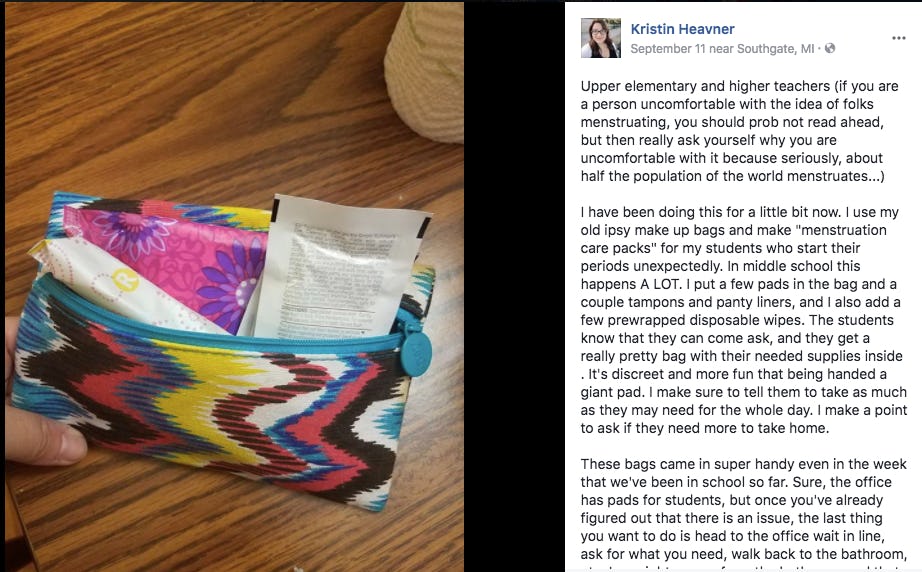Click paragraph starting "Upper elementary and higher"
Screen dimensions: 922x572
[x=740, y=131]
